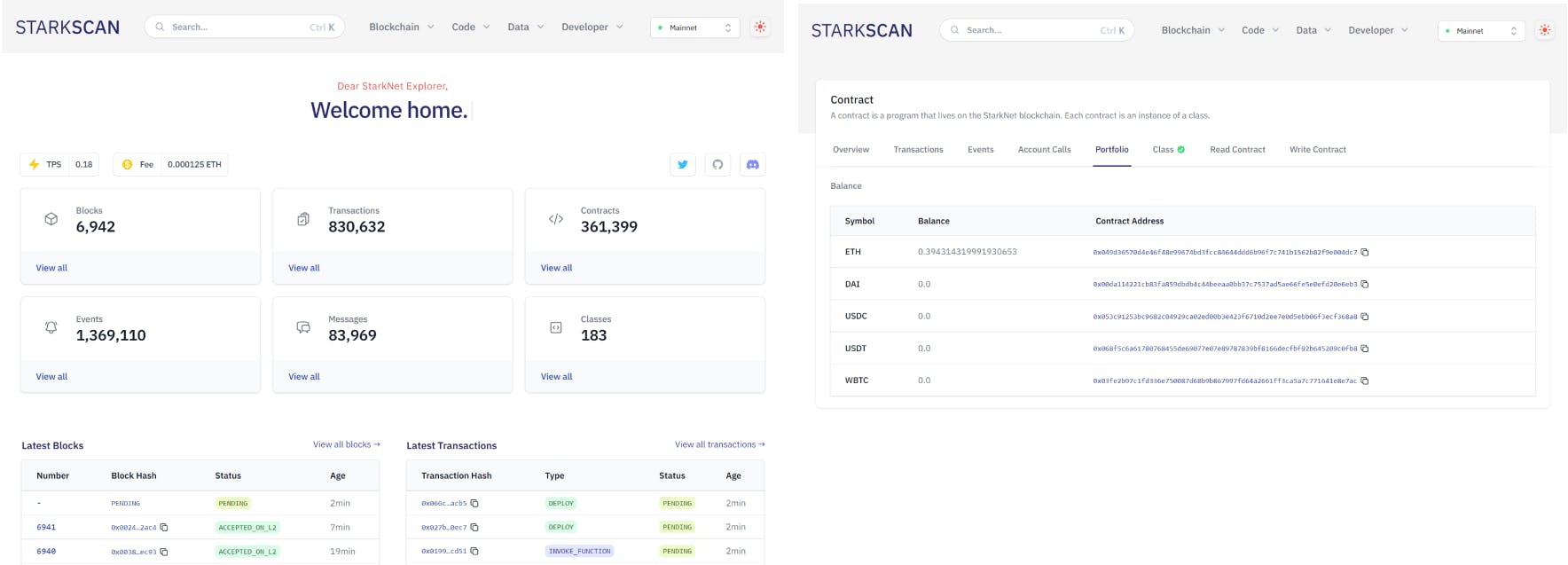The image size is (1568, 565).
Task: Click the Classes card icon
Action: click(x=556, y=327)
